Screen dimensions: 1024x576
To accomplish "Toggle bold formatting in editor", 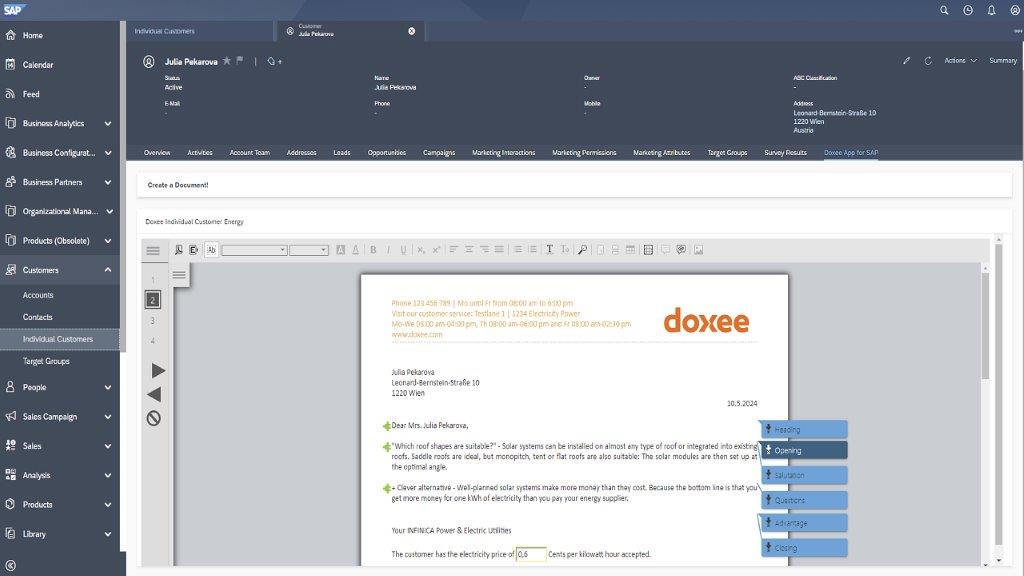I will pos(373,249).
